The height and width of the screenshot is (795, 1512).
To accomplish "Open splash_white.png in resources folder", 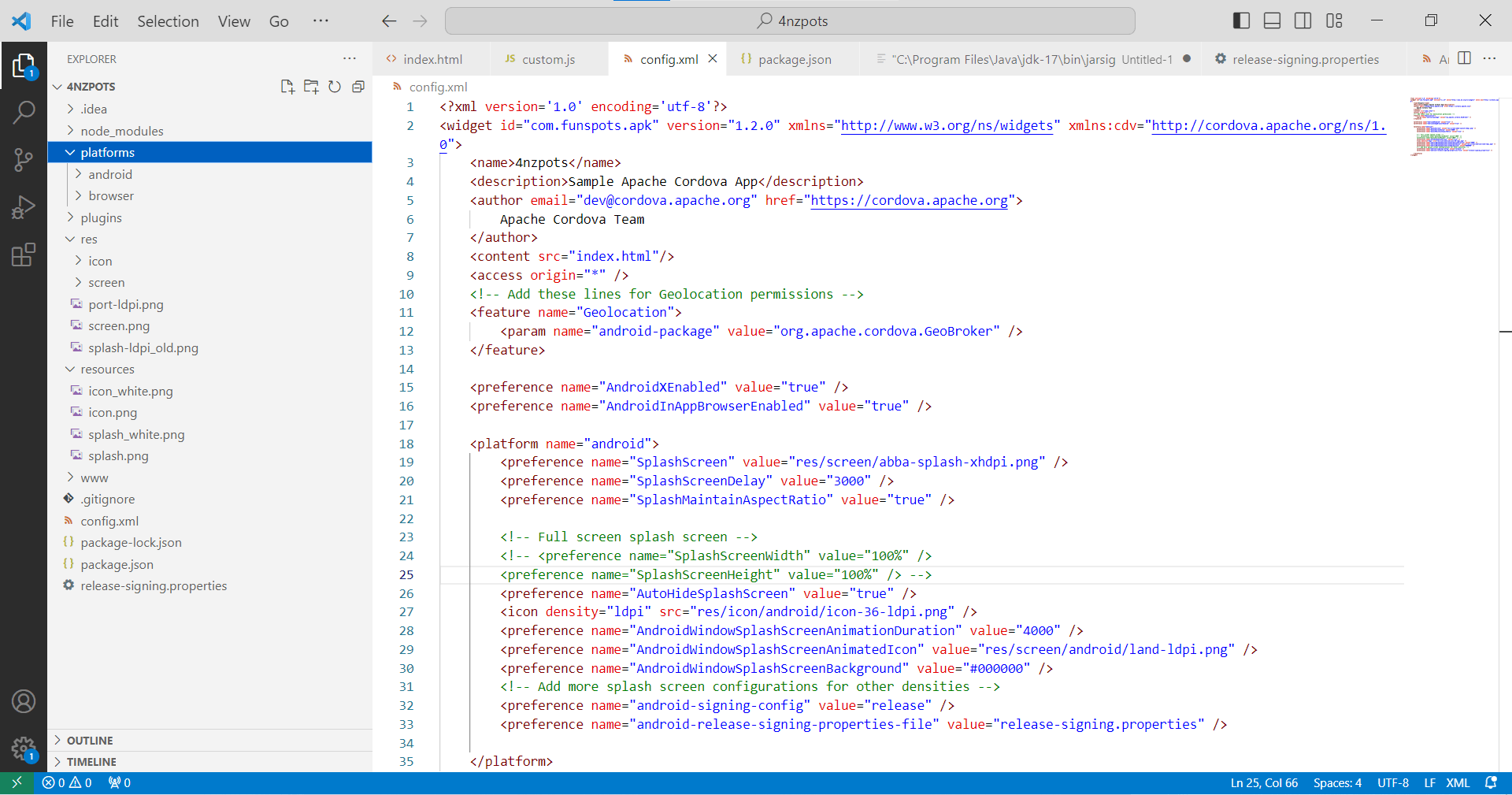I will pos(209,434).
